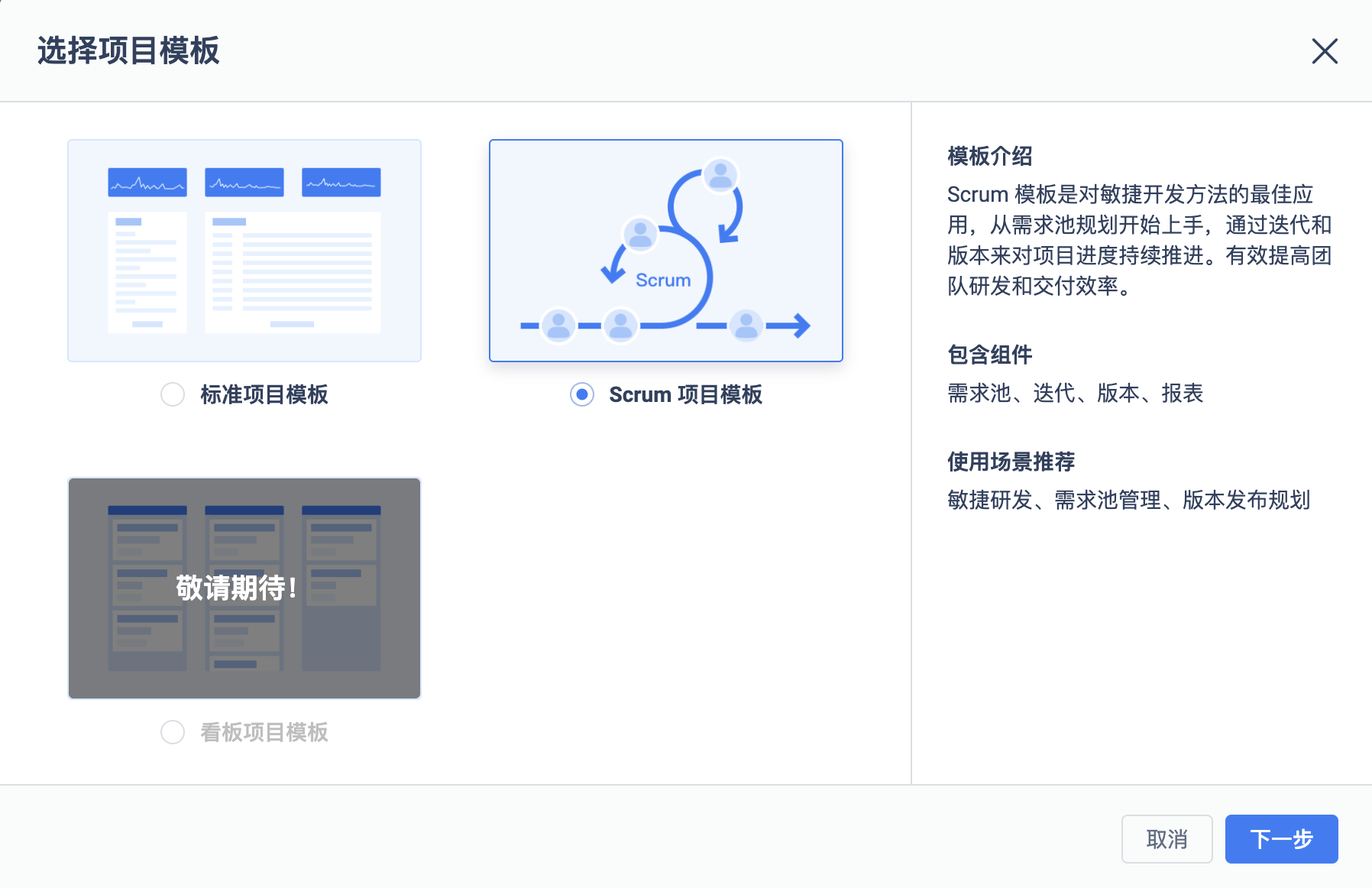The image size is (1372, 888).
Task: Click the Kanban template thumbnail marked 敬请期待
Action: tap(244, 588)
